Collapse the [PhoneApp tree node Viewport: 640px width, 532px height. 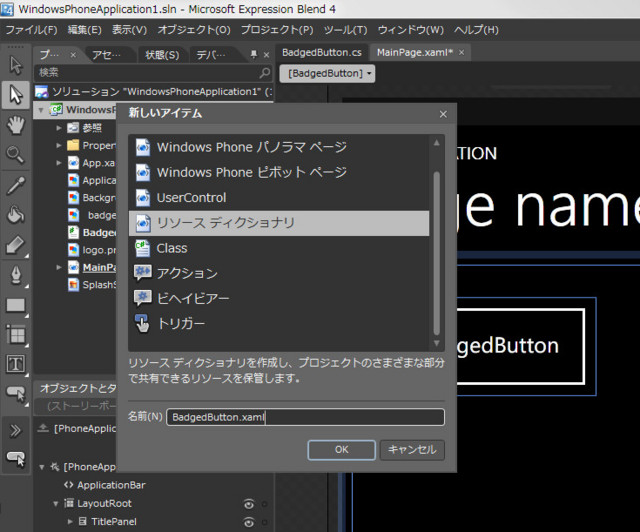click(x=42, y=467)
